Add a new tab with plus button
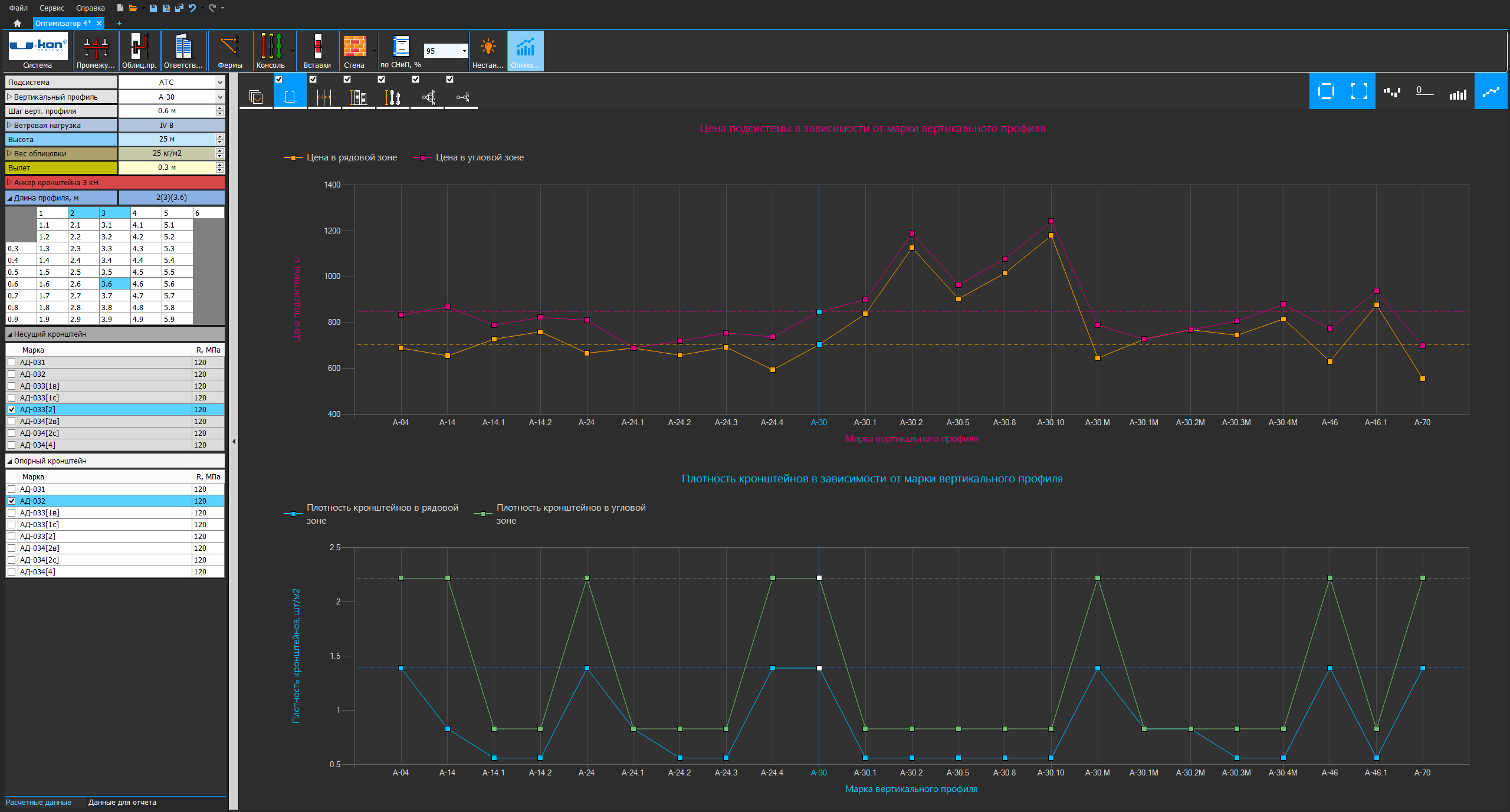The image size is (1510, 812). point(119,23)
